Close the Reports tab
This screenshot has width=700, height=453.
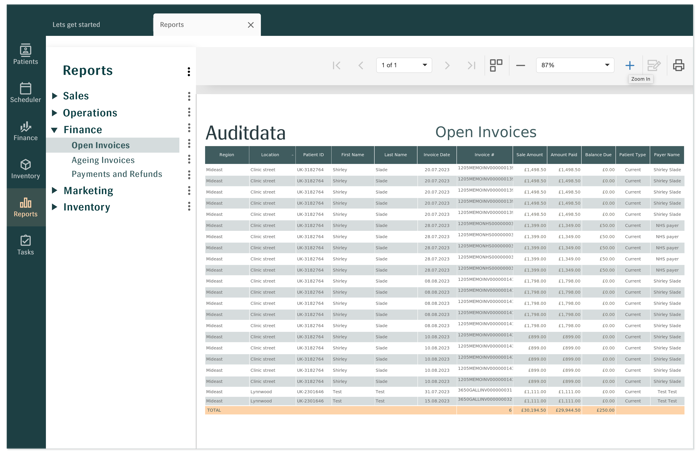[x=251, y=25]
